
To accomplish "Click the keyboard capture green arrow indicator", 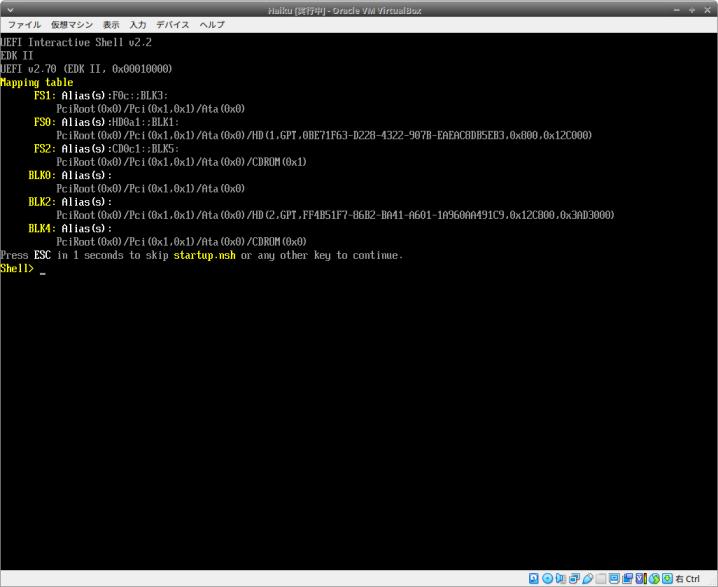I will coord(668,578).
